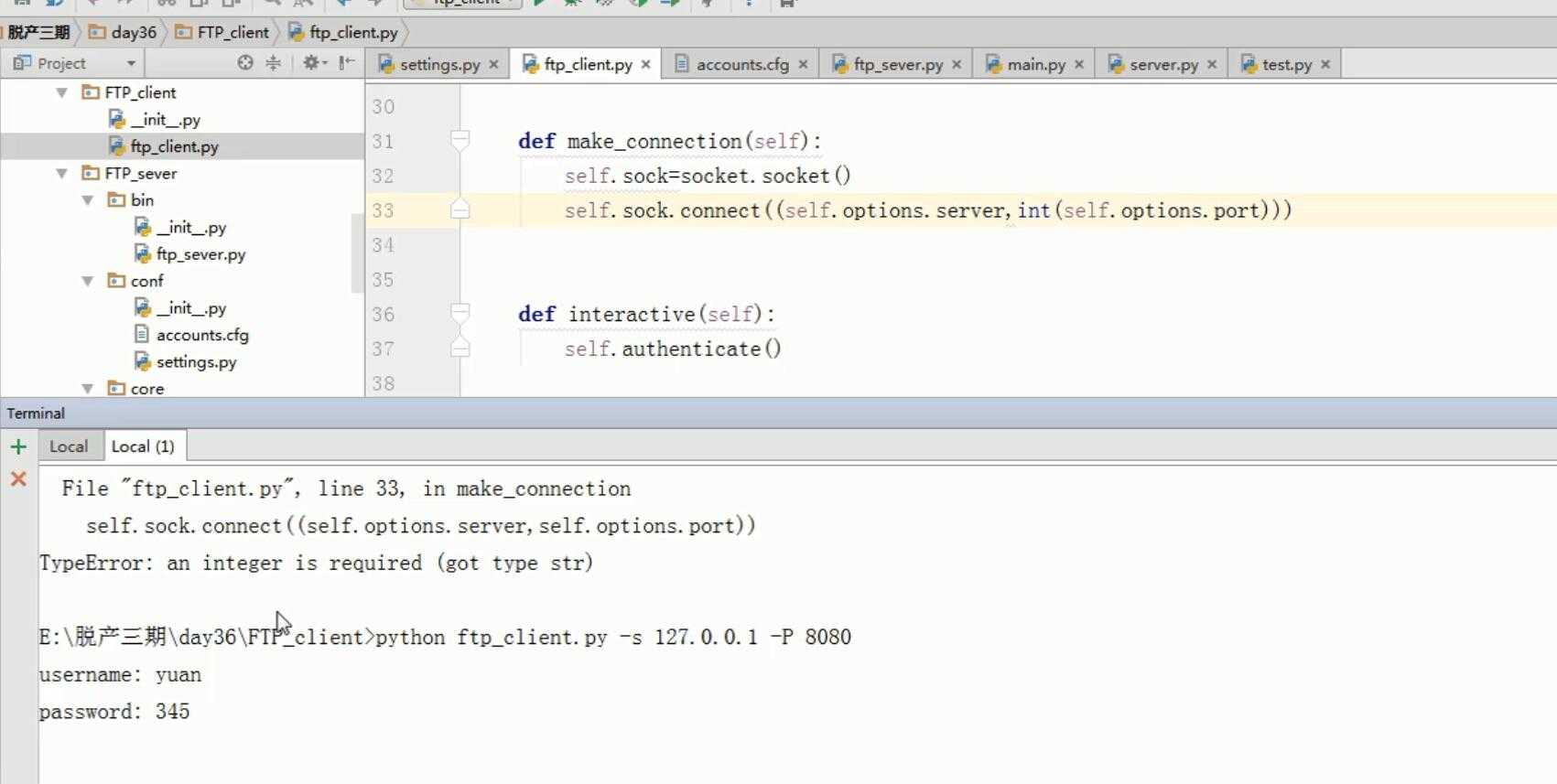Close the accounts.cfg tab
This screenshot has width=1557, height=784.
[x=803, y=64]
